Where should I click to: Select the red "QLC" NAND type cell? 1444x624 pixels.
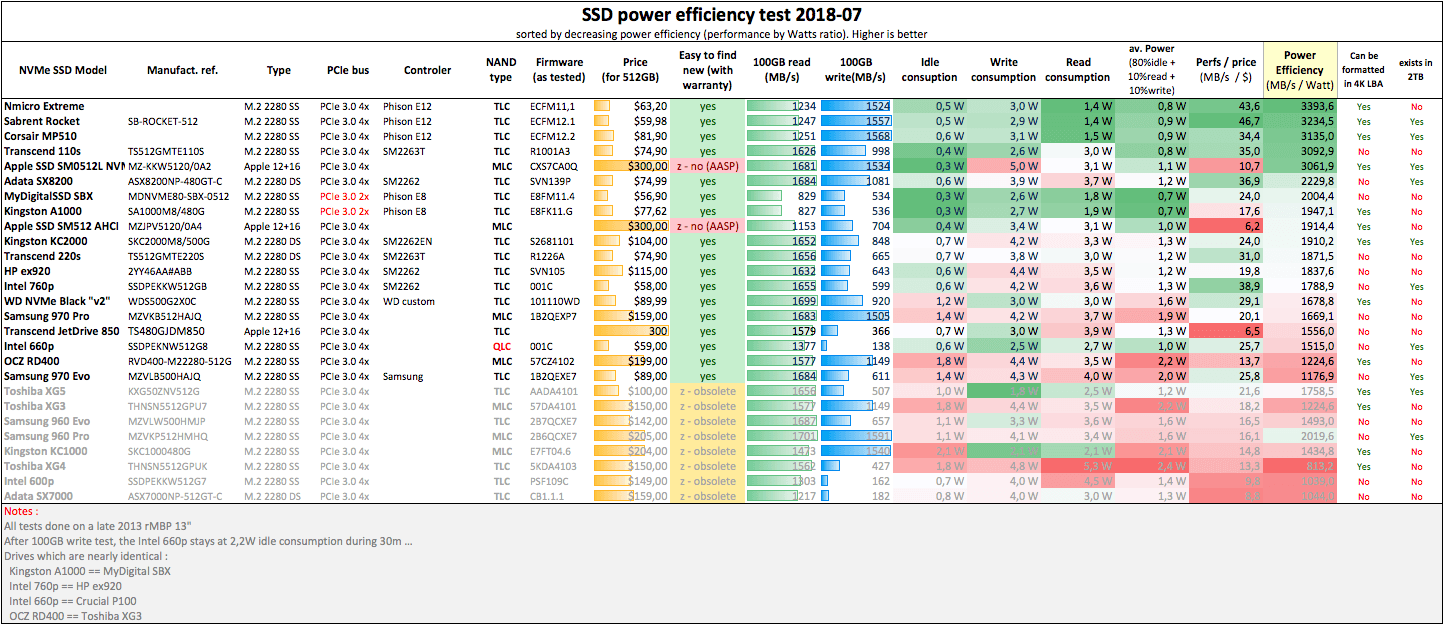tap(501, 346)
